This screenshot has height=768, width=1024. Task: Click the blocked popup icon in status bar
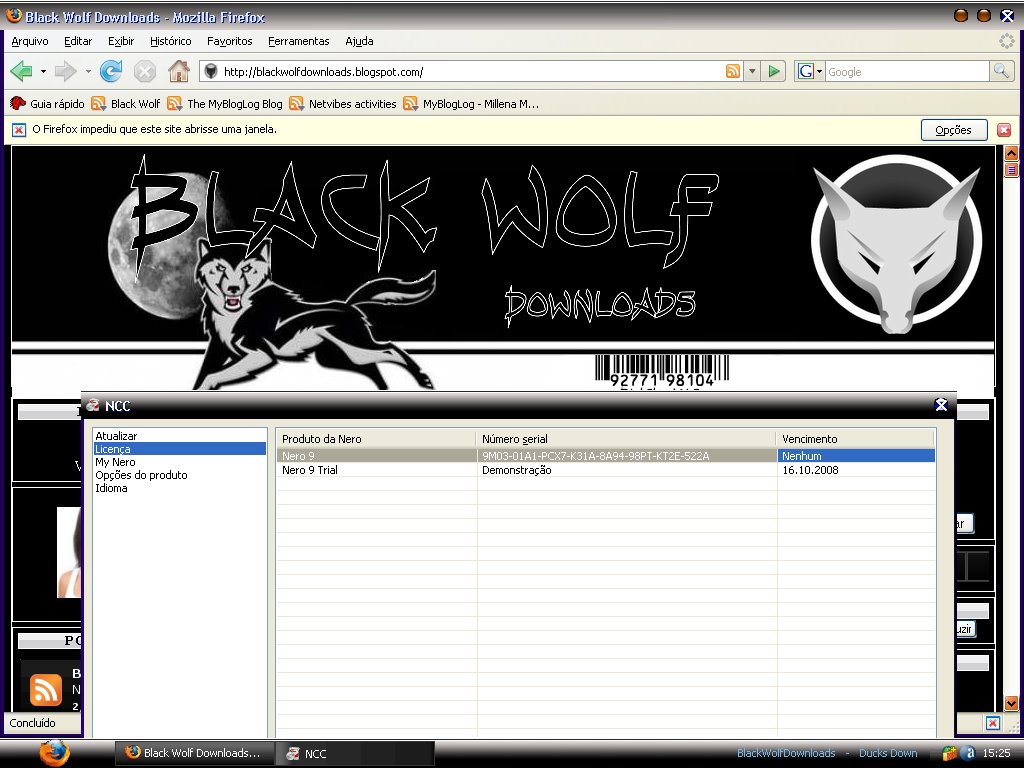pos(993,723)
